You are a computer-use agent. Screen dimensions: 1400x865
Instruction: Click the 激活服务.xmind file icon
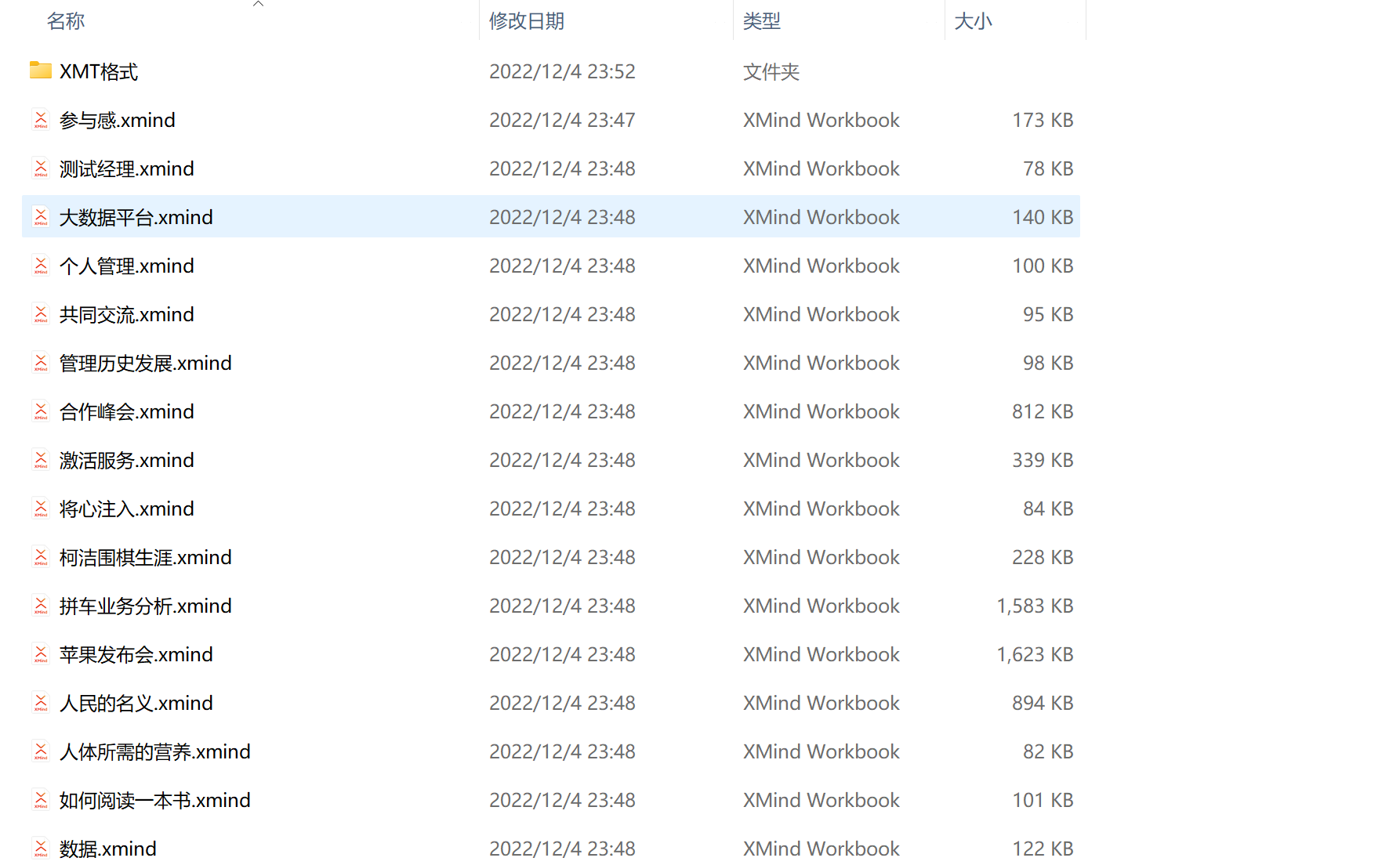coord(41,460)
